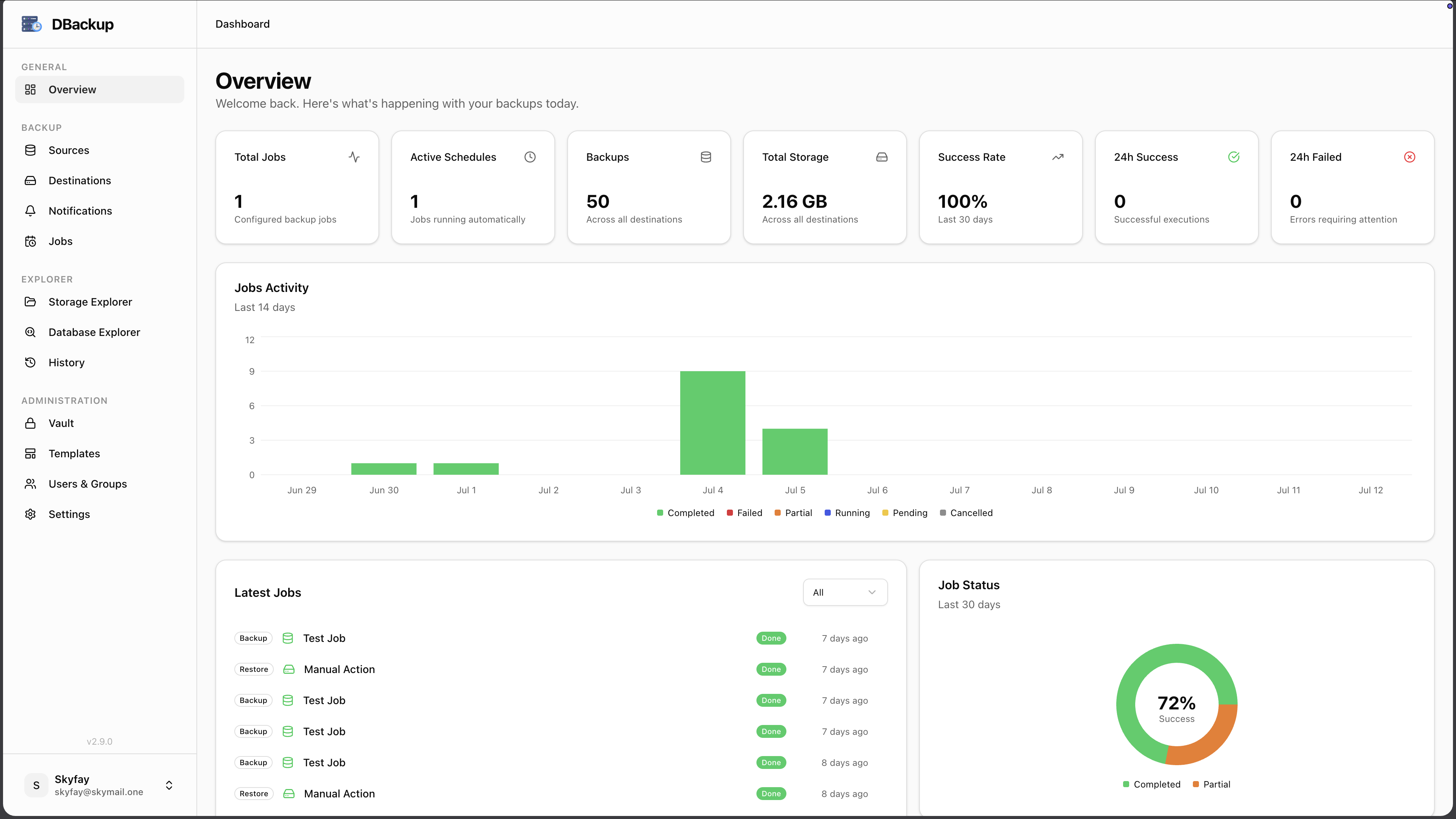Click the Dashboard breadcrumb link

(x=243, y=24)
